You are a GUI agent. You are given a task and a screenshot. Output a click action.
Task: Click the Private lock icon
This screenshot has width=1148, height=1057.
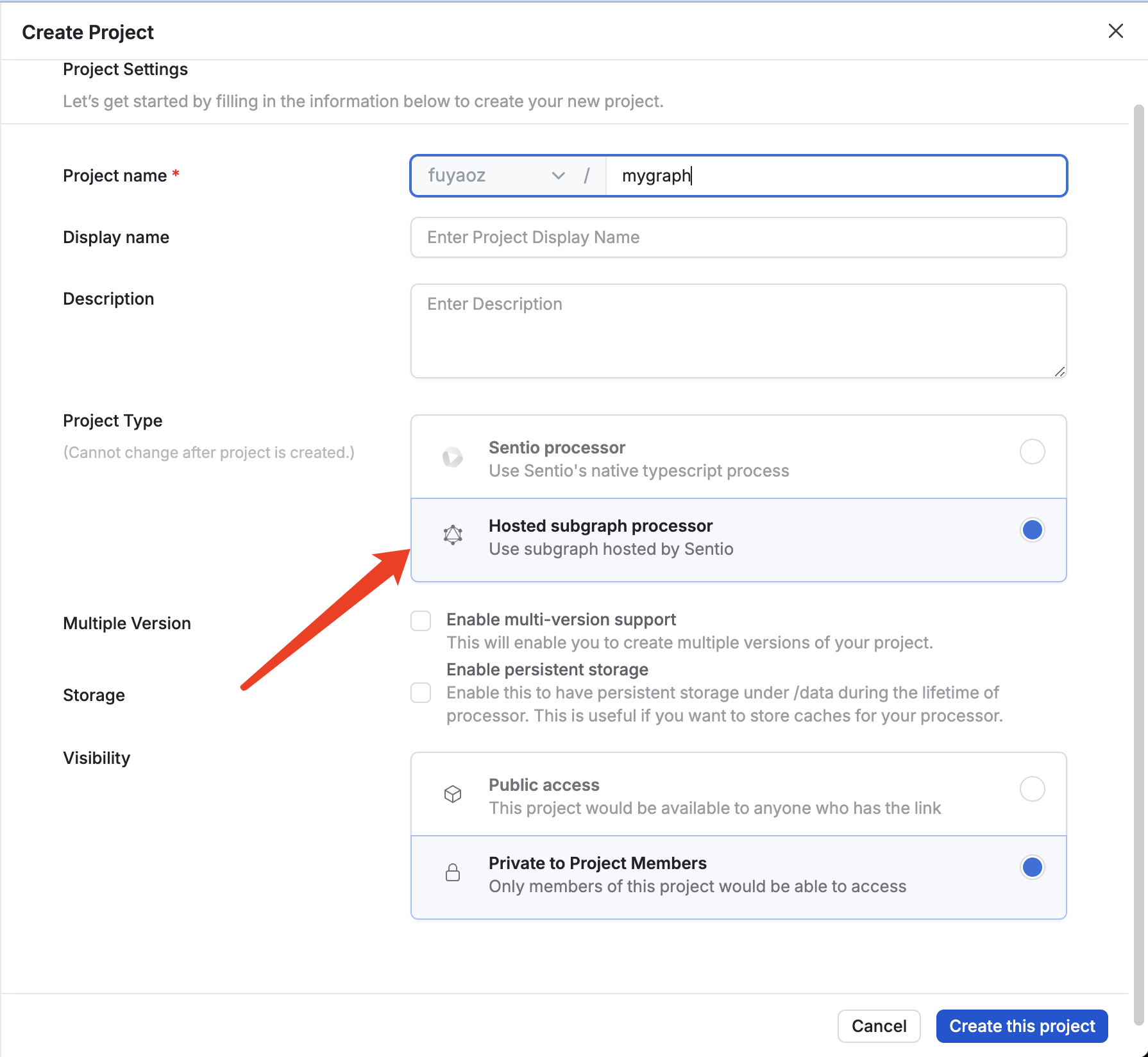(453, 872)
